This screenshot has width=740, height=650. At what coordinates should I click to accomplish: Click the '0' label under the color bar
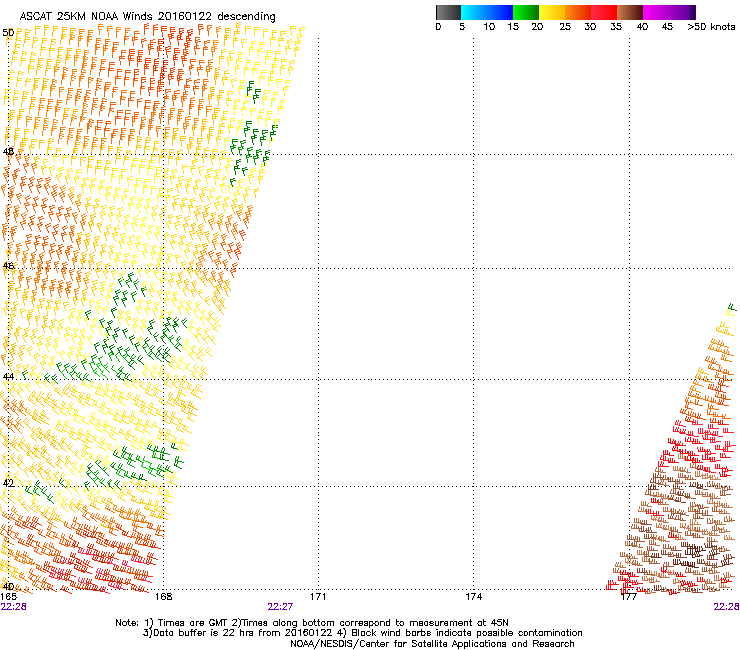point(438,27)
